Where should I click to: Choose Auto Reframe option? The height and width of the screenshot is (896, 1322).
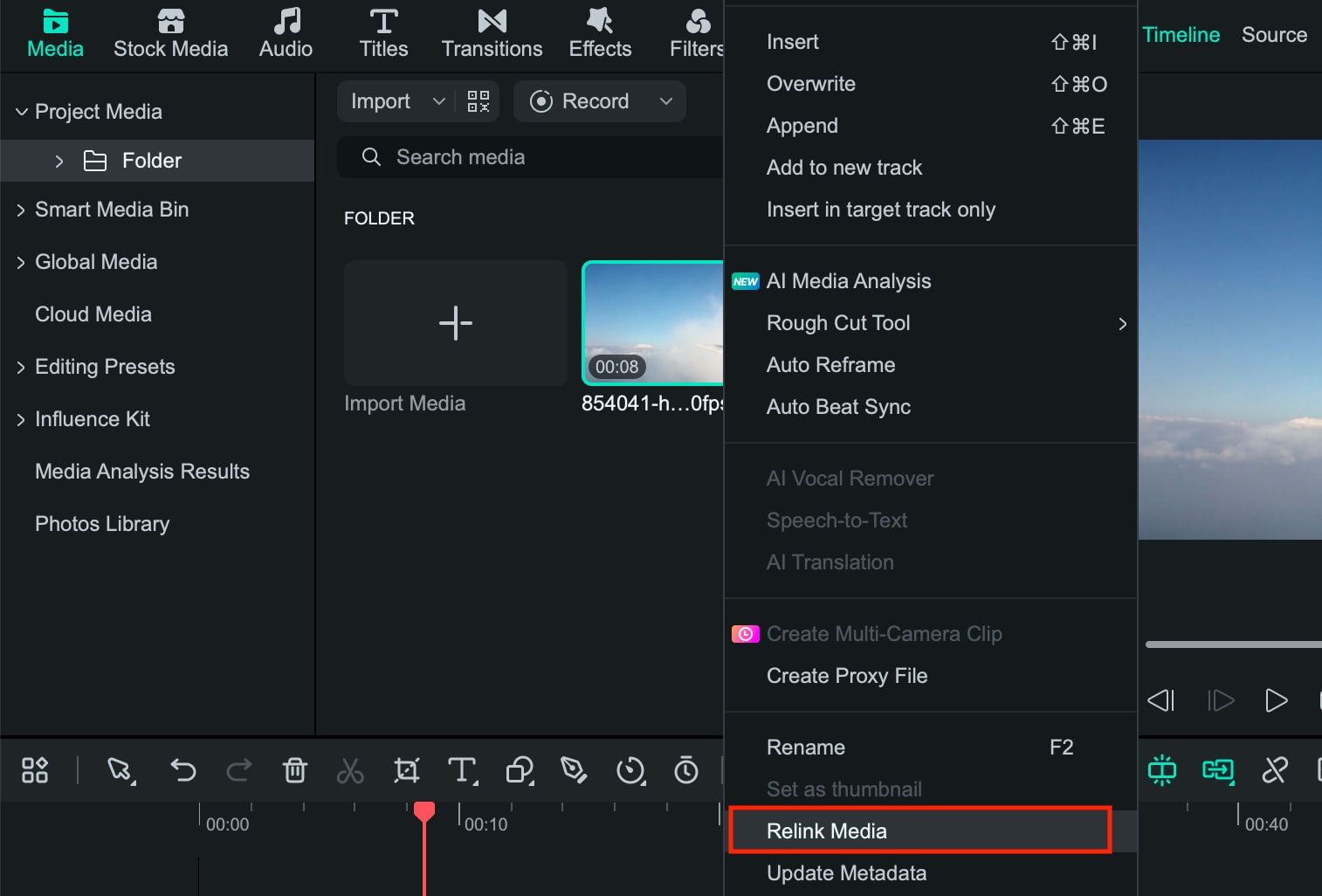coord(931,365)
